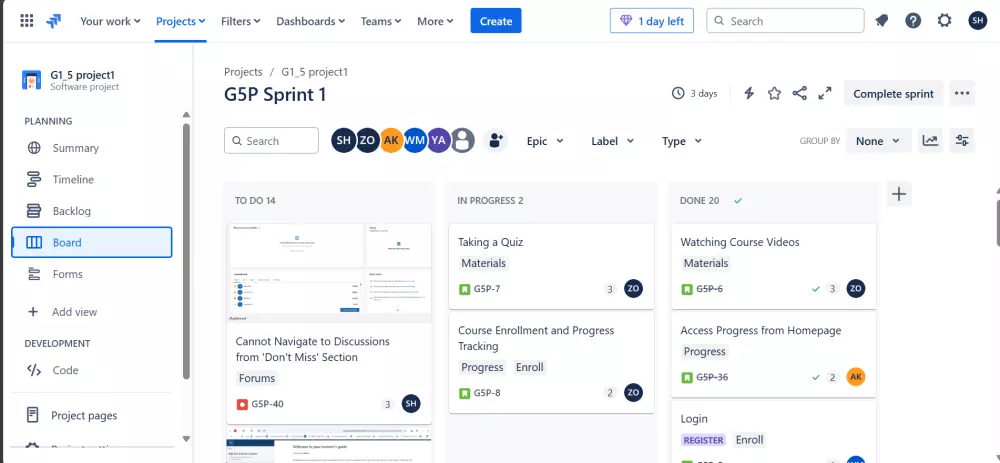Open the Dashboards dropdown menu
This screenshot has height=463, width=1000.
[x=311, y=21]
